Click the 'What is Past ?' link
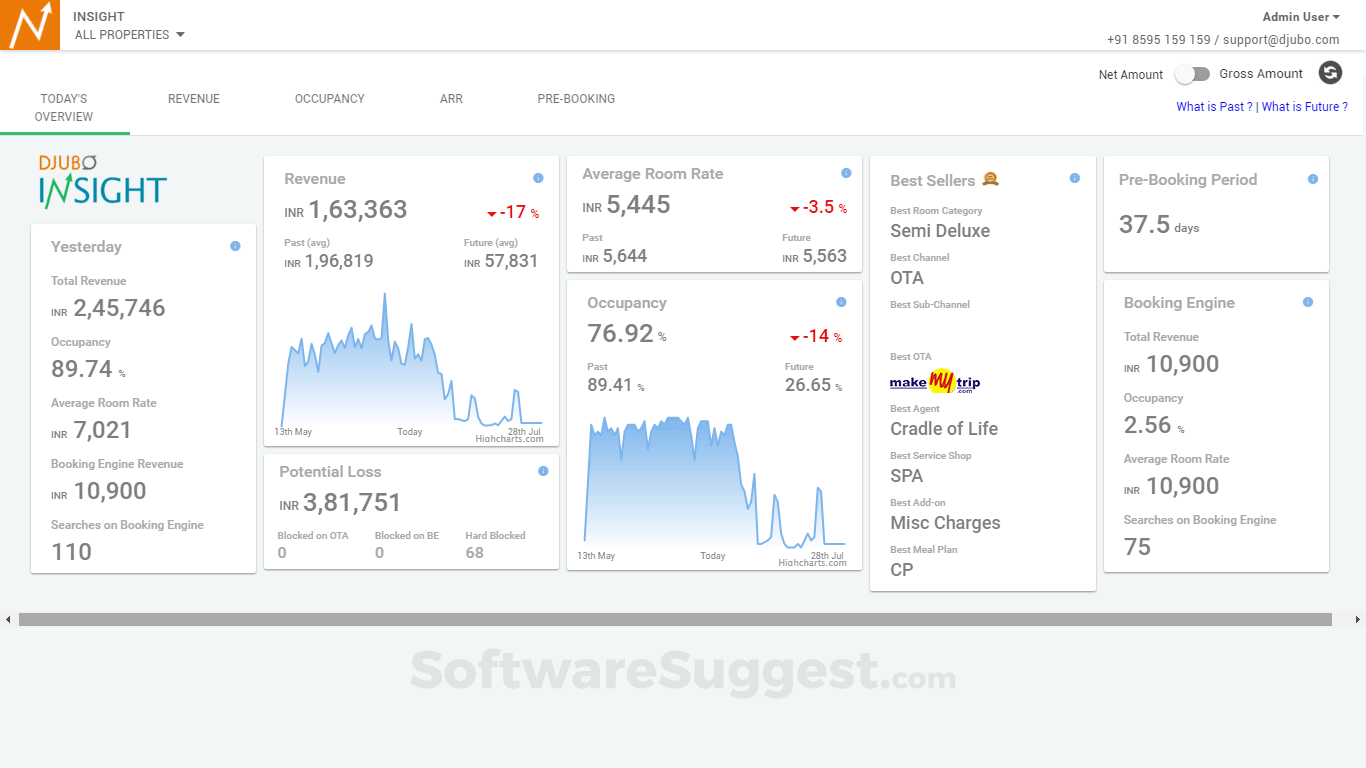1366x768 pixels. 1213,106
